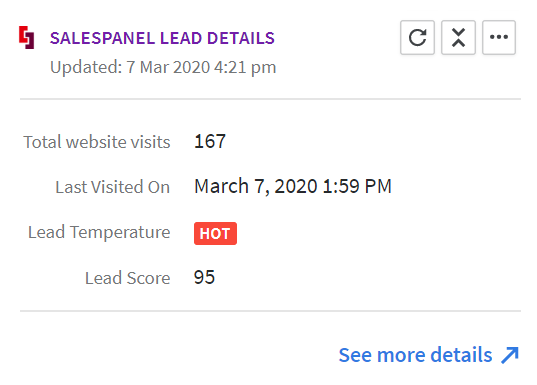Click the word March in visit date
The height and width of the screenshot is (385, 537).
221,186
